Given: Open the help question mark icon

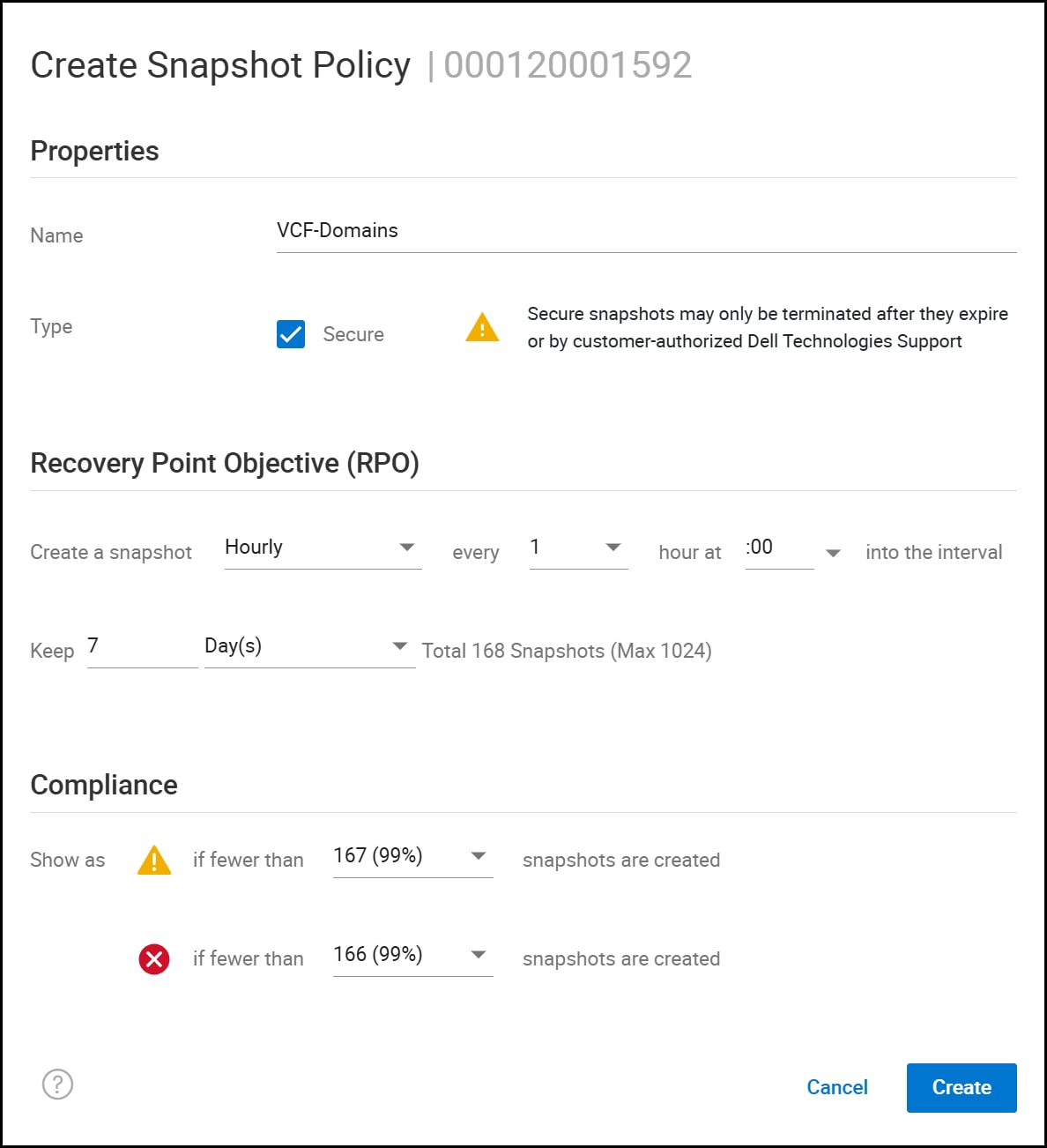Looking at the screenshot, I should 57,1085.
